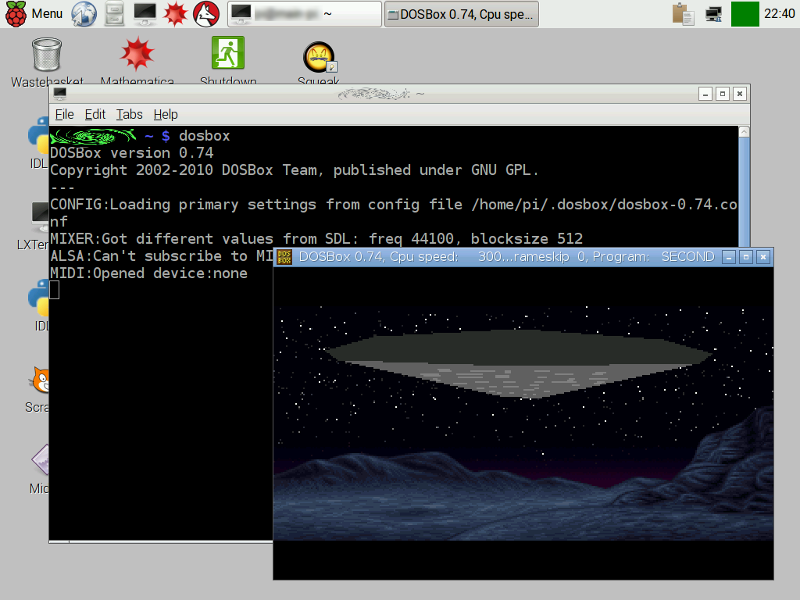Click the 'dosbox' command text in terminal
The width and height of the screenshot is (800, 600).
click(204, 136)
